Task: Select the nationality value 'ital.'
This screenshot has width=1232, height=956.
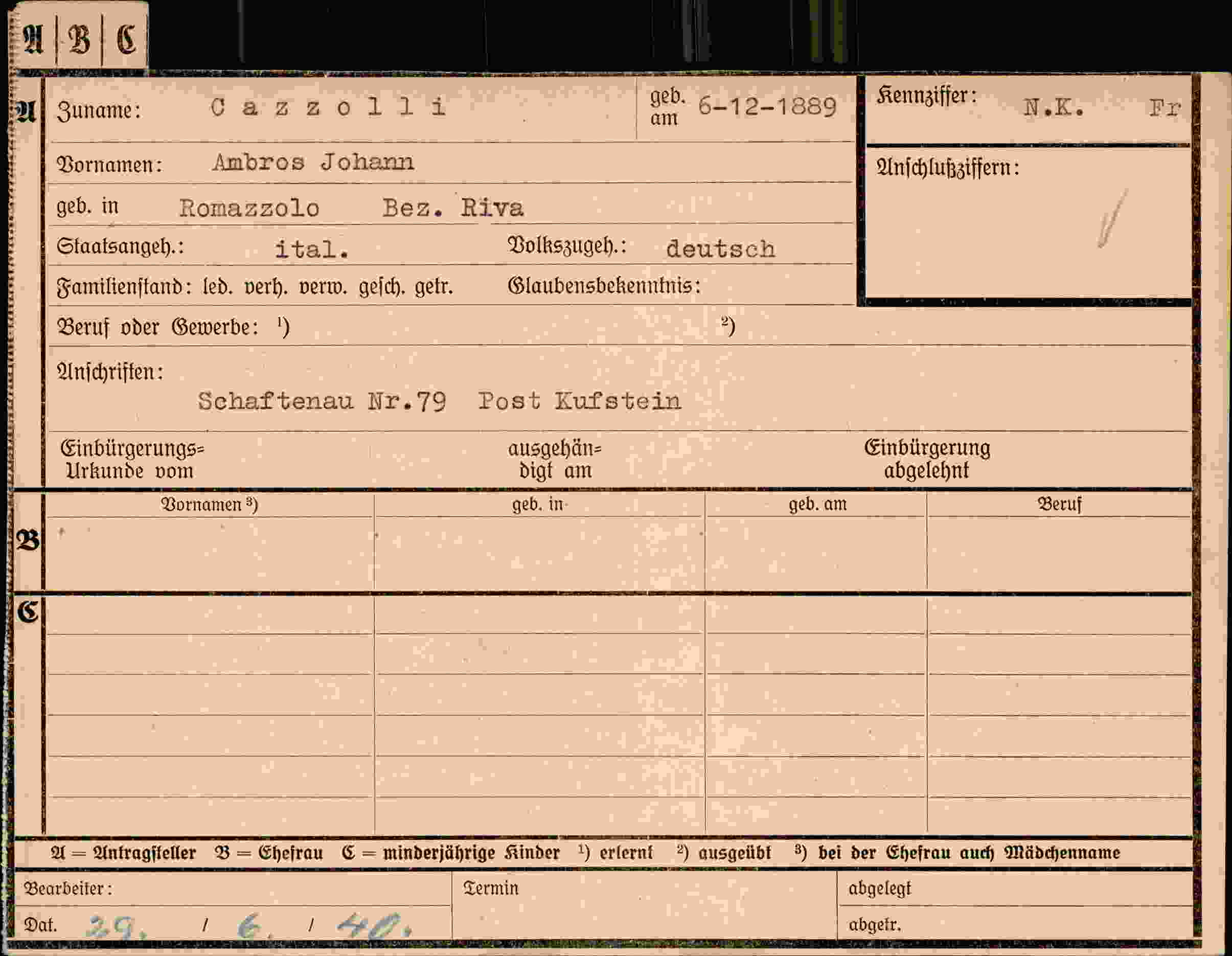Action: point(312,249)
